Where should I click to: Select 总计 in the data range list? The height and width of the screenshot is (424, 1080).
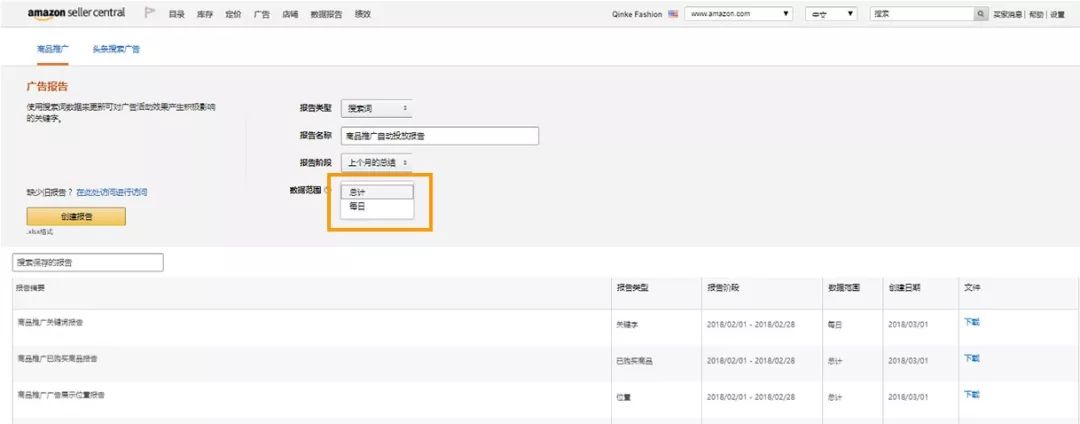(x=376, y=192)
